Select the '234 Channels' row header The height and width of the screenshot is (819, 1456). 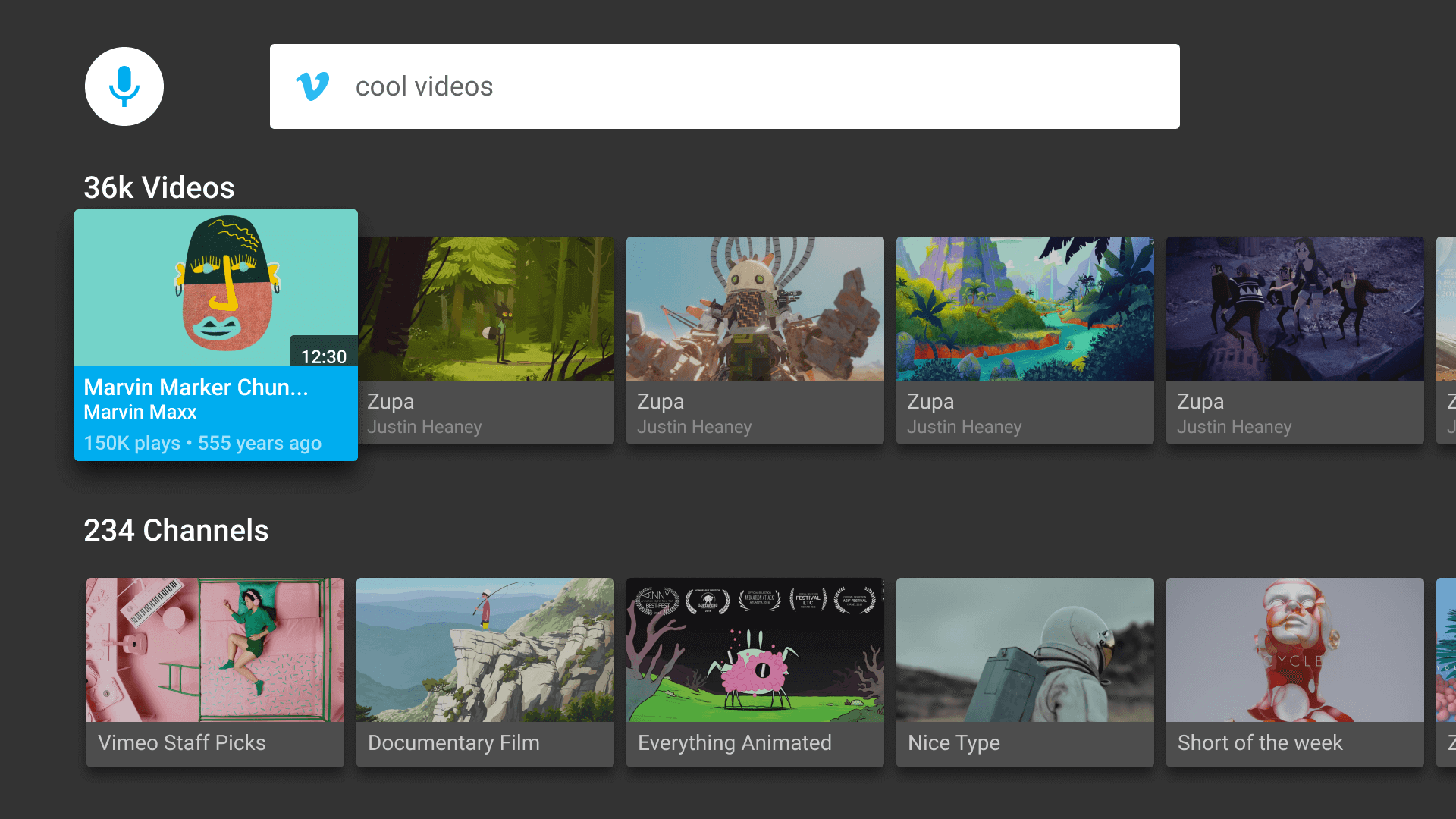176,530
